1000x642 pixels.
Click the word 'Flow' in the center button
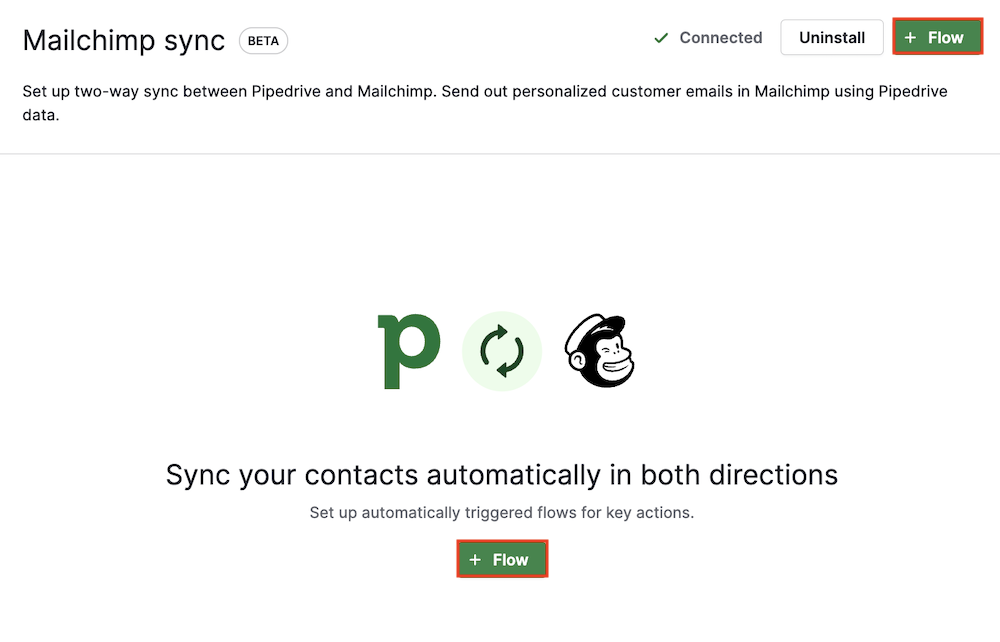(511, 560)
